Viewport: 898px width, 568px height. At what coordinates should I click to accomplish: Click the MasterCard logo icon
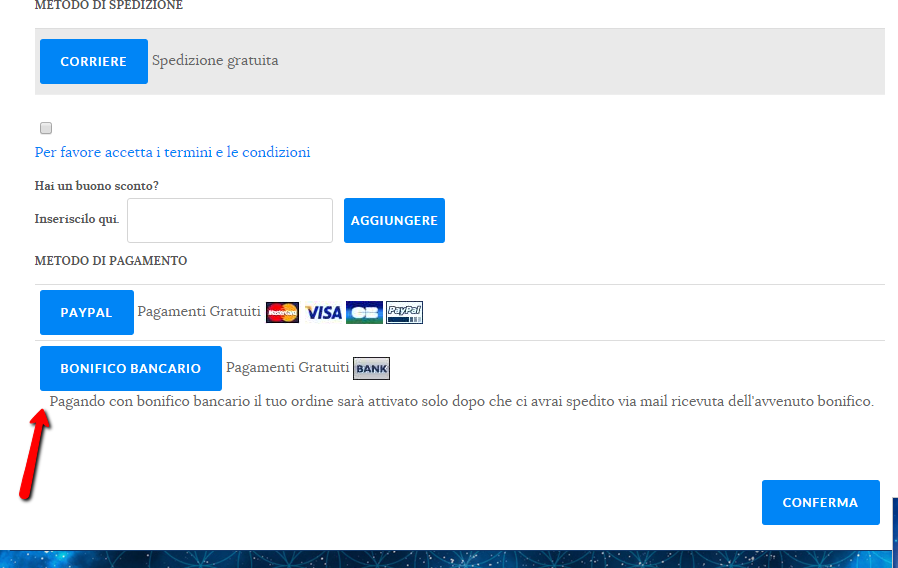pos(282,312)
